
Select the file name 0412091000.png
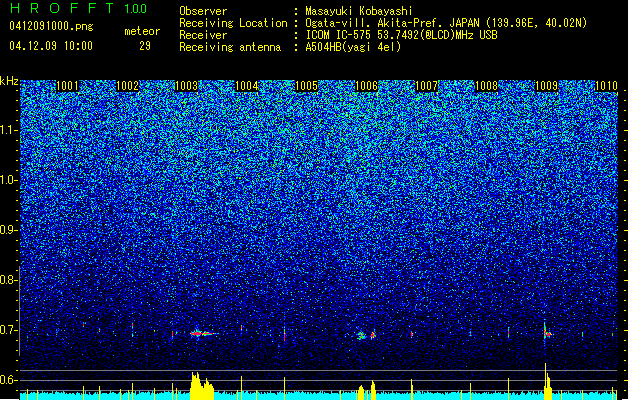[x=51, y=26]
